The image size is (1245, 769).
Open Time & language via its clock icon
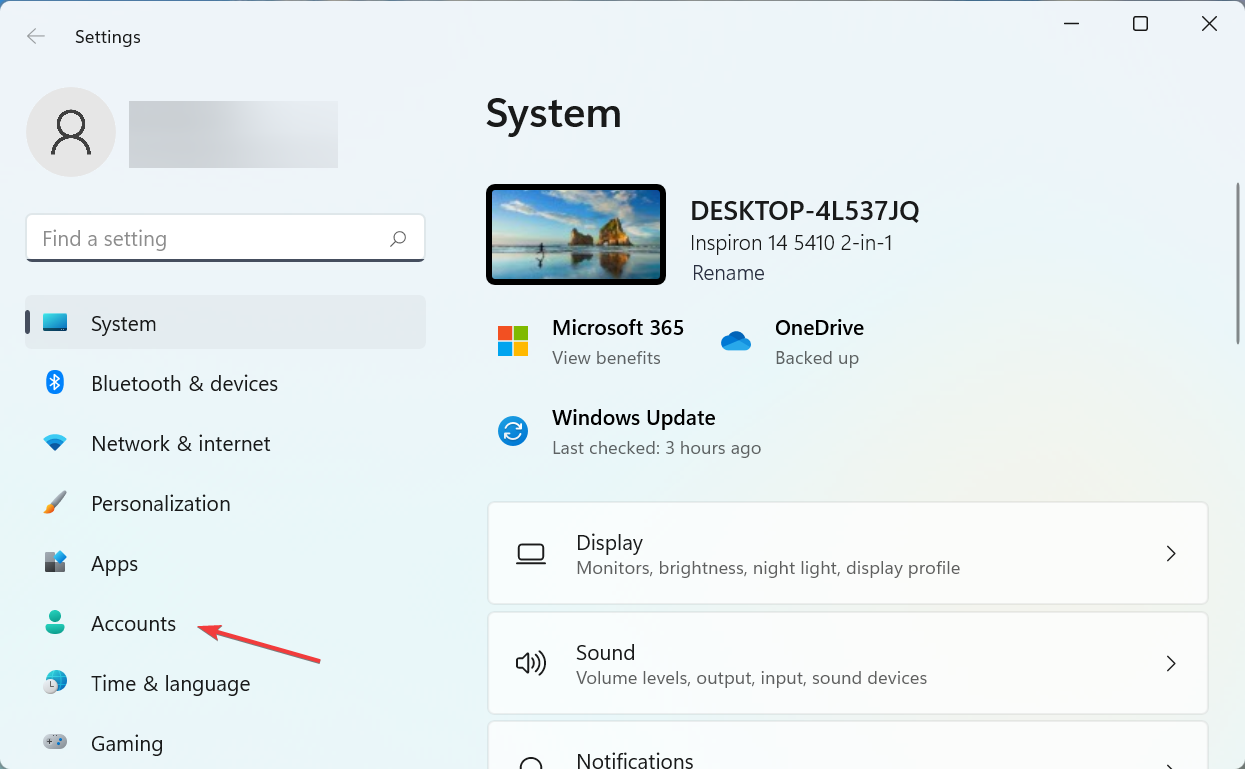coord(54,683)
